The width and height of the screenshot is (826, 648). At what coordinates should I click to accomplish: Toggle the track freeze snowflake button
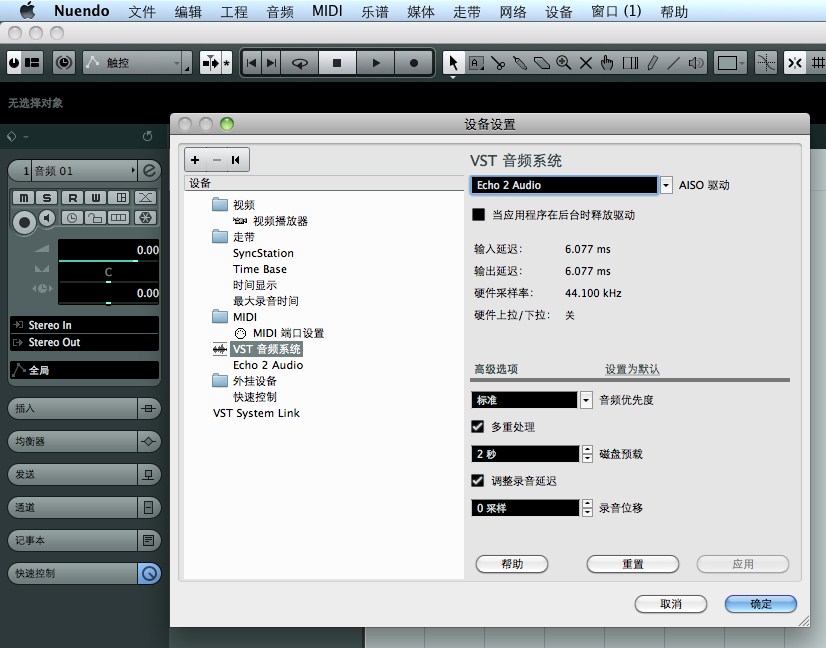pos(145,218)
